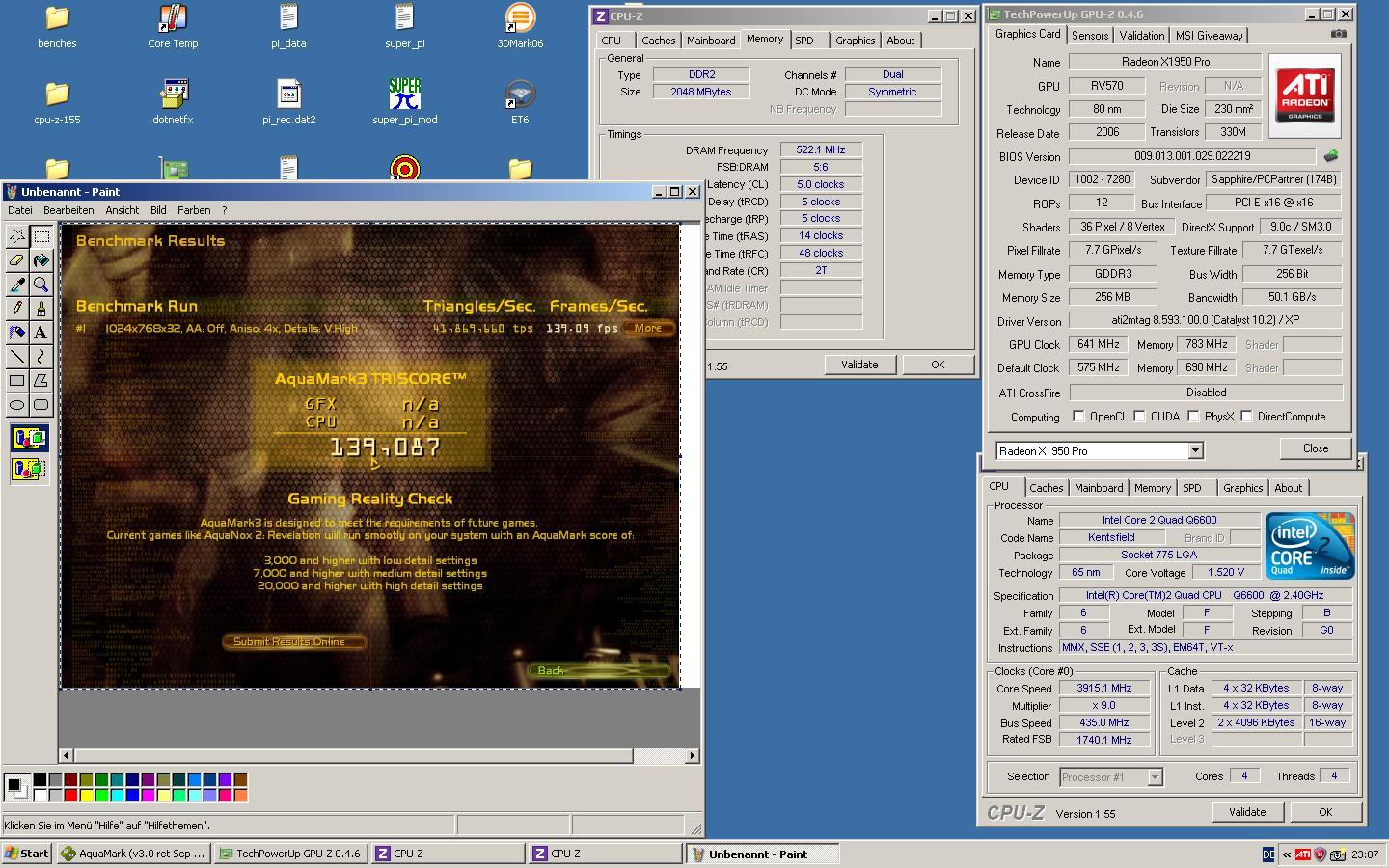Pick the bright red color swatch
Screen dimensions: 1389x868
click(x=70, y=795)
